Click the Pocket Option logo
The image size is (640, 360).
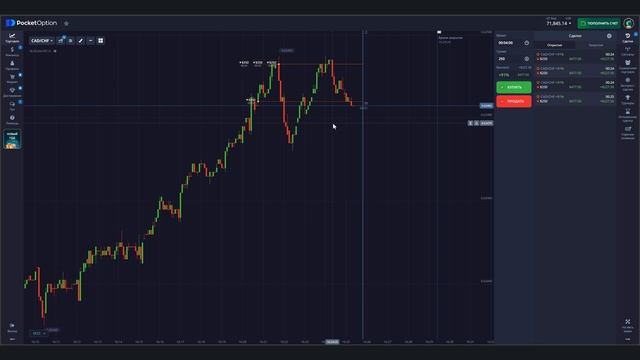coord(31,23)
